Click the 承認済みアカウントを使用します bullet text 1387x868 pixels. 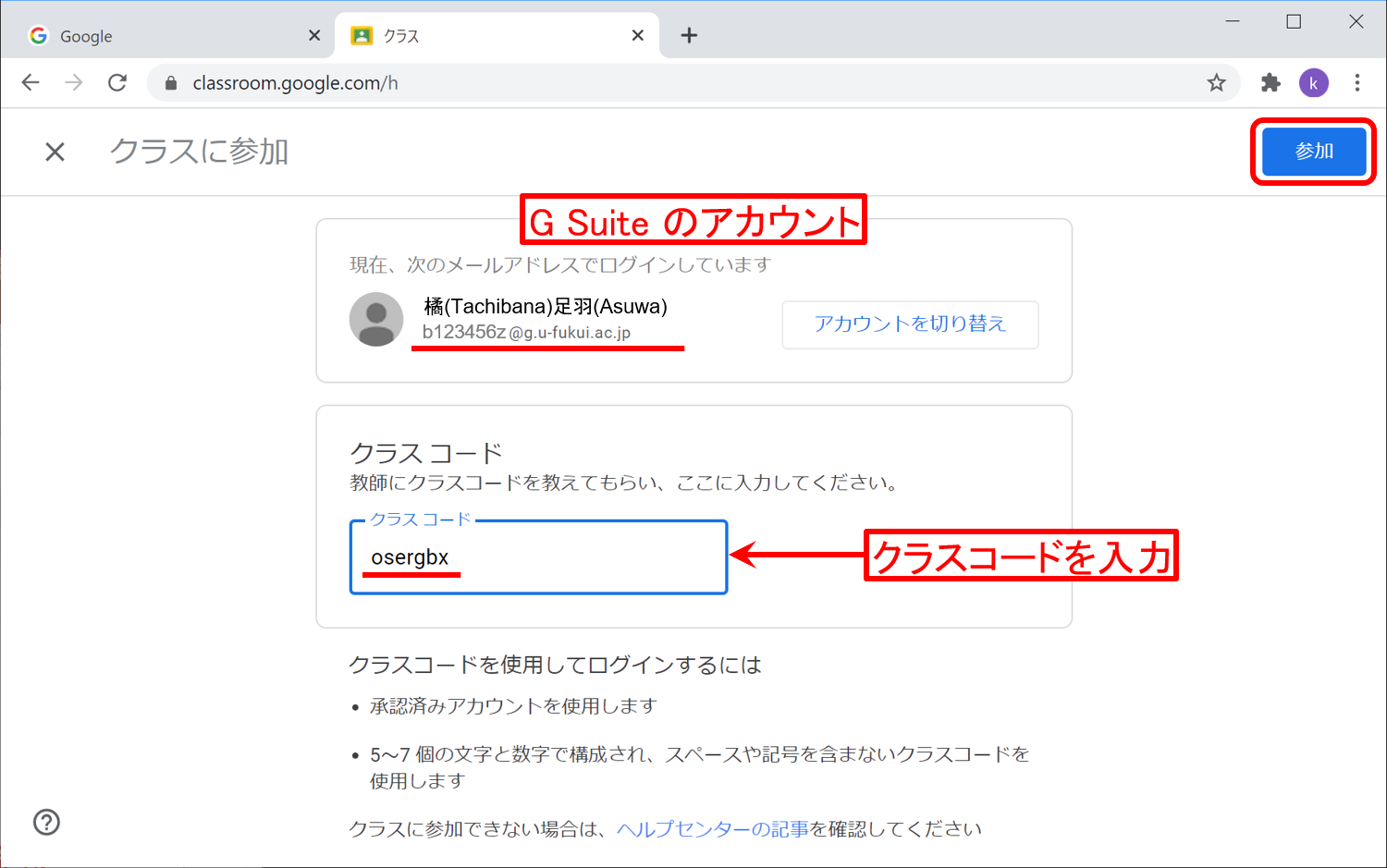(x=513, y=706)
